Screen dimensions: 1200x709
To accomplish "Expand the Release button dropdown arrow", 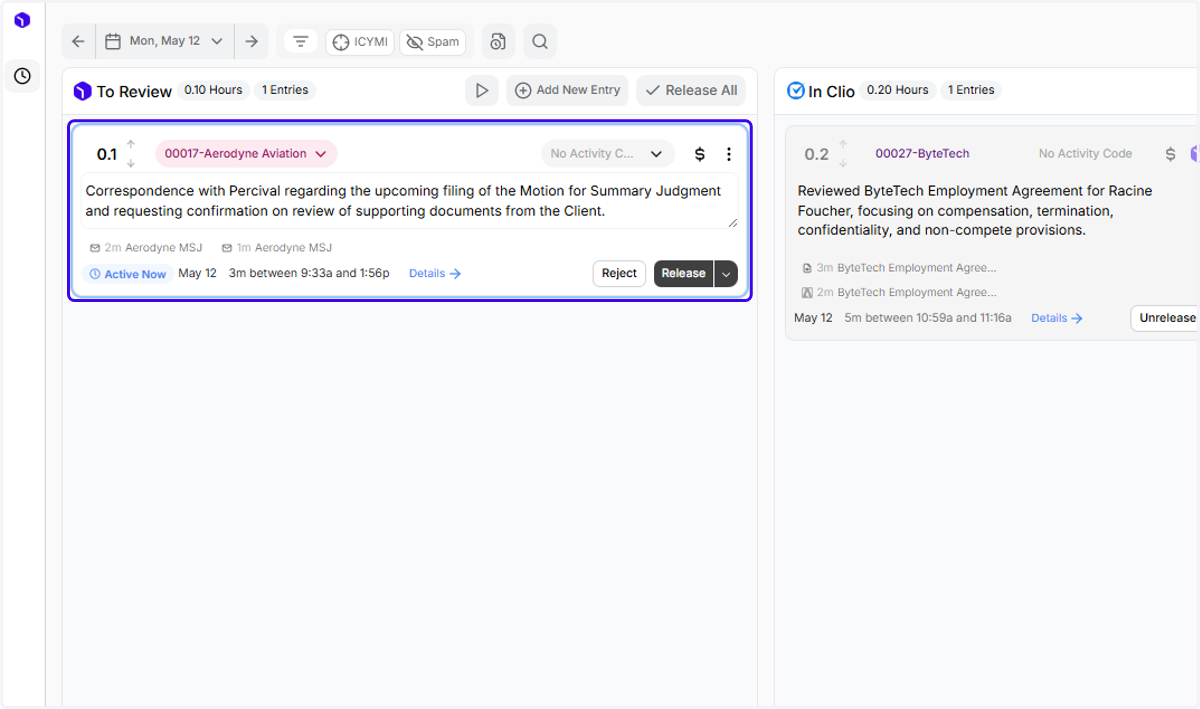I will pos(726,274).
